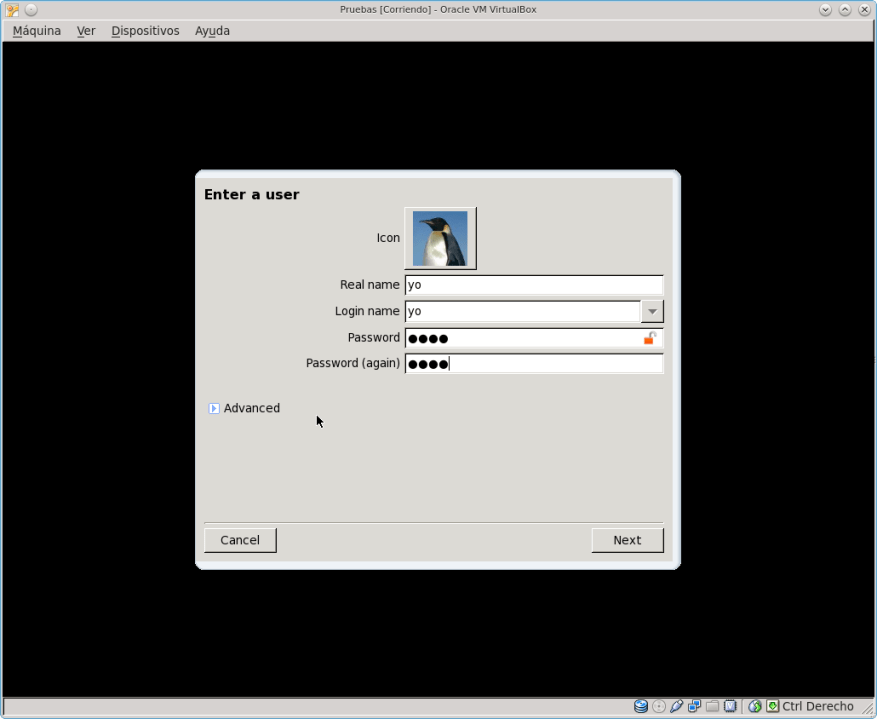Click the hard disk activity icon

click(641, 706)
